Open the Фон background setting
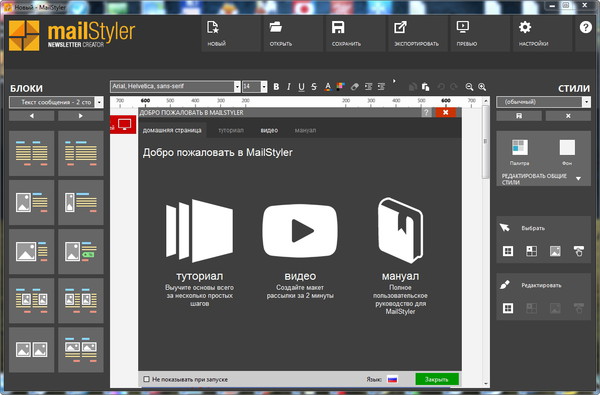600x395 pixels. [567, 152]
